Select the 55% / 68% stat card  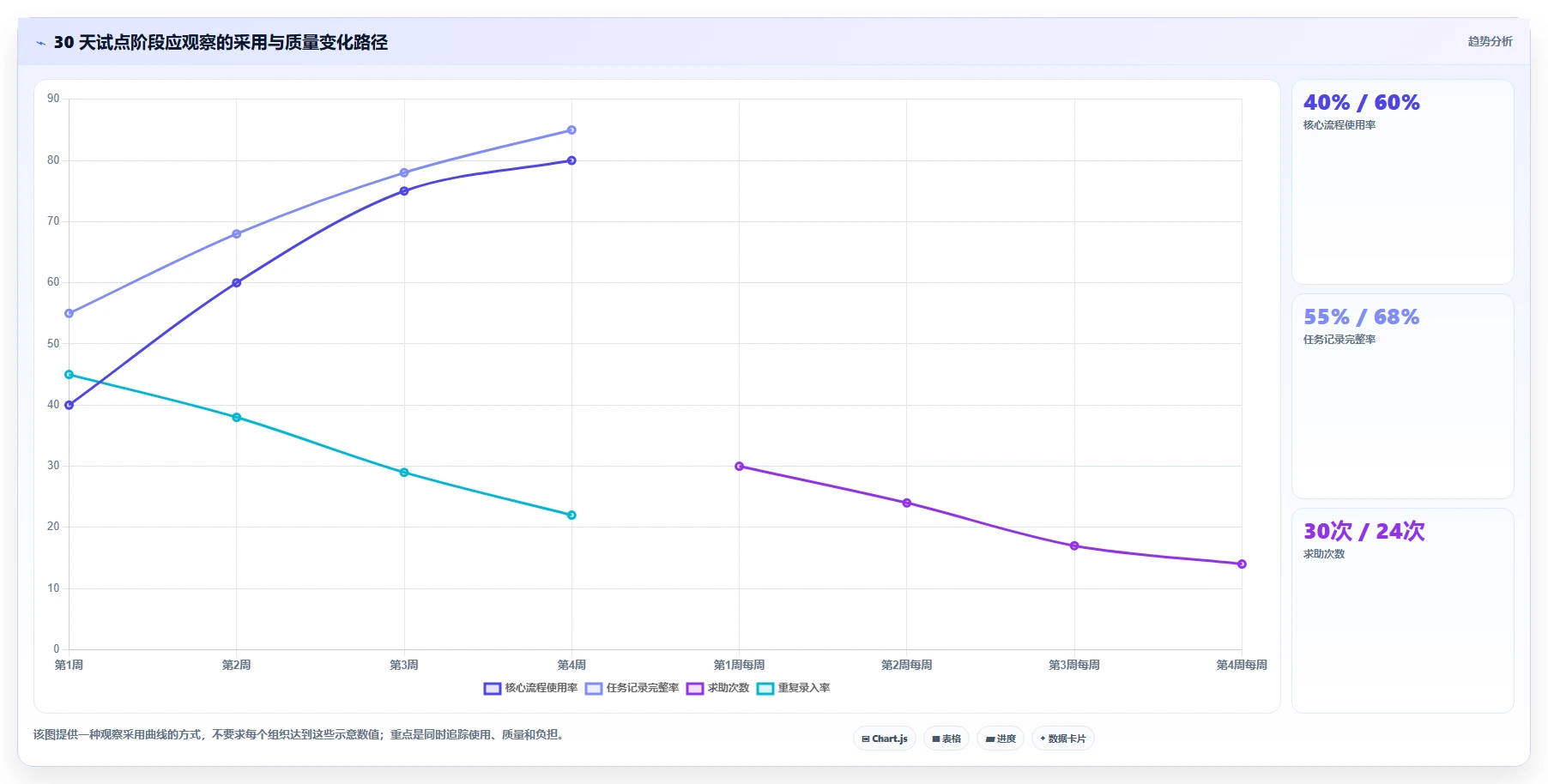[1403, 396]
